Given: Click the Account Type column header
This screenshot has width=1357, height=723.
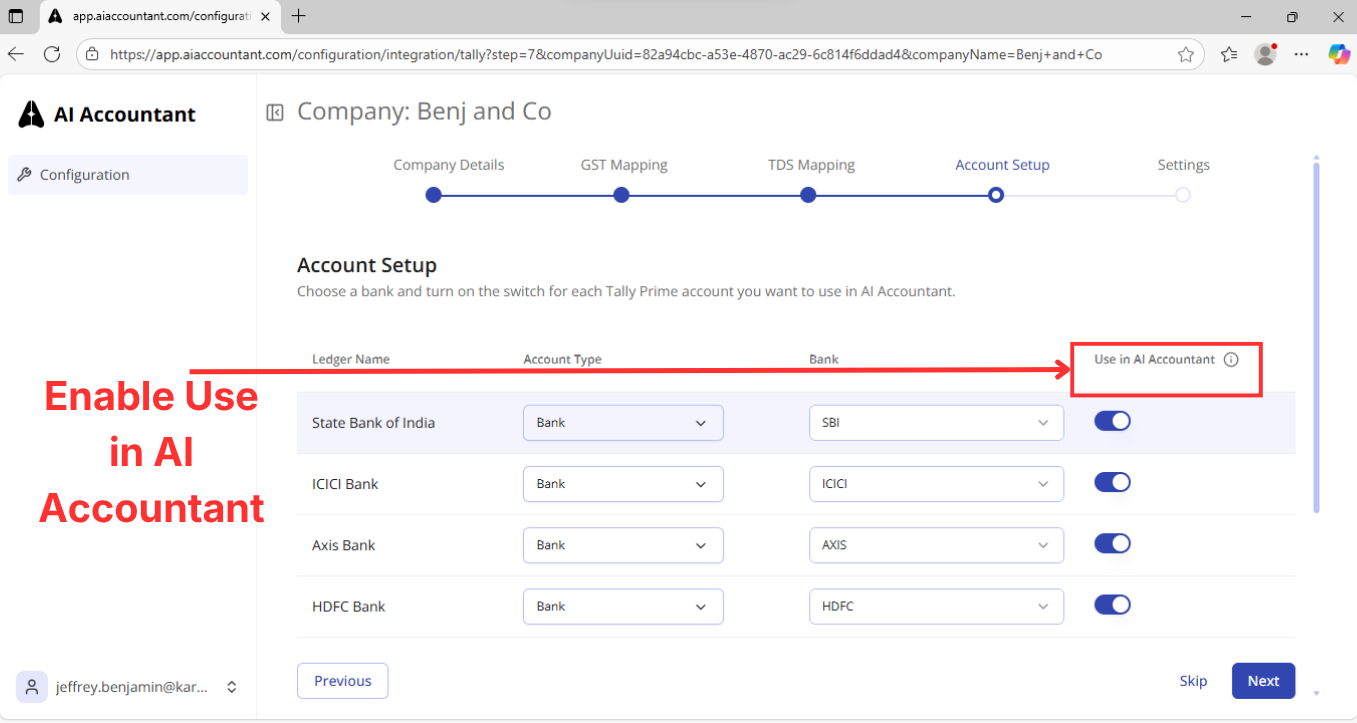Looking at the screenshot, I should (562, 359).
